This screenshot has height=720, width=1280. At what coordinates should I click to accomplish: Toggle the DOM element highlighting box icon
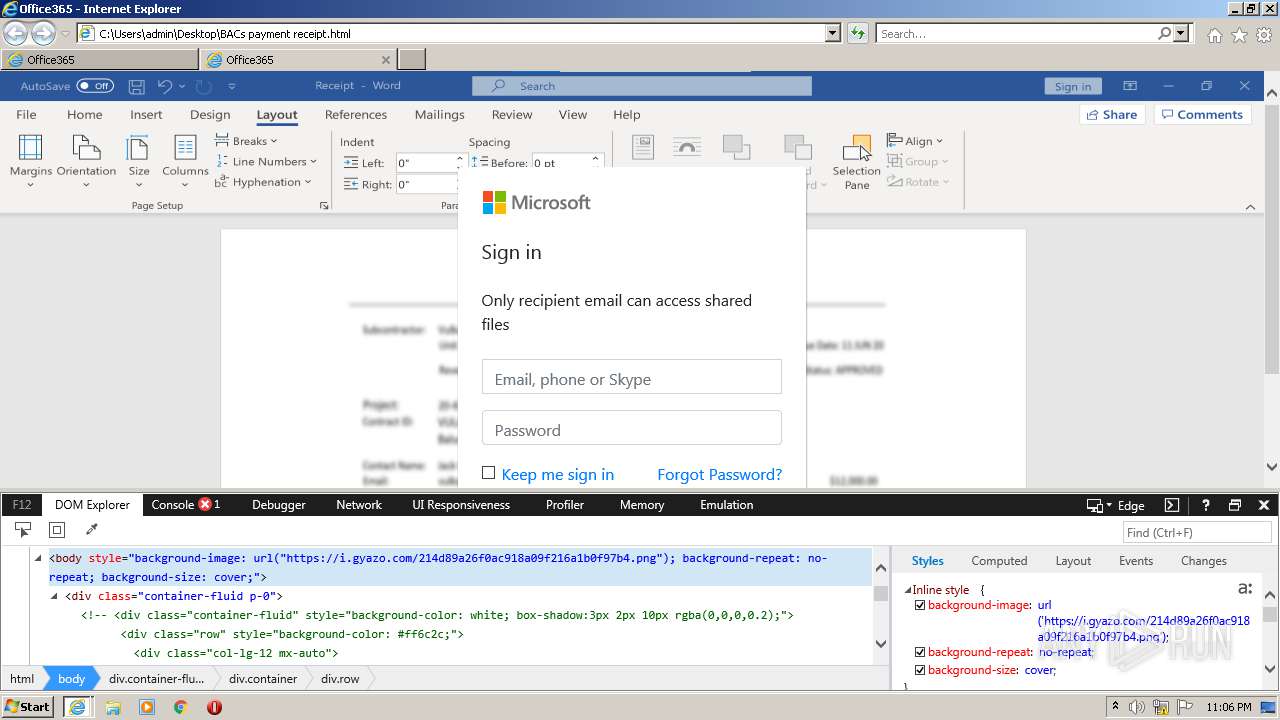tap(57, 530)
